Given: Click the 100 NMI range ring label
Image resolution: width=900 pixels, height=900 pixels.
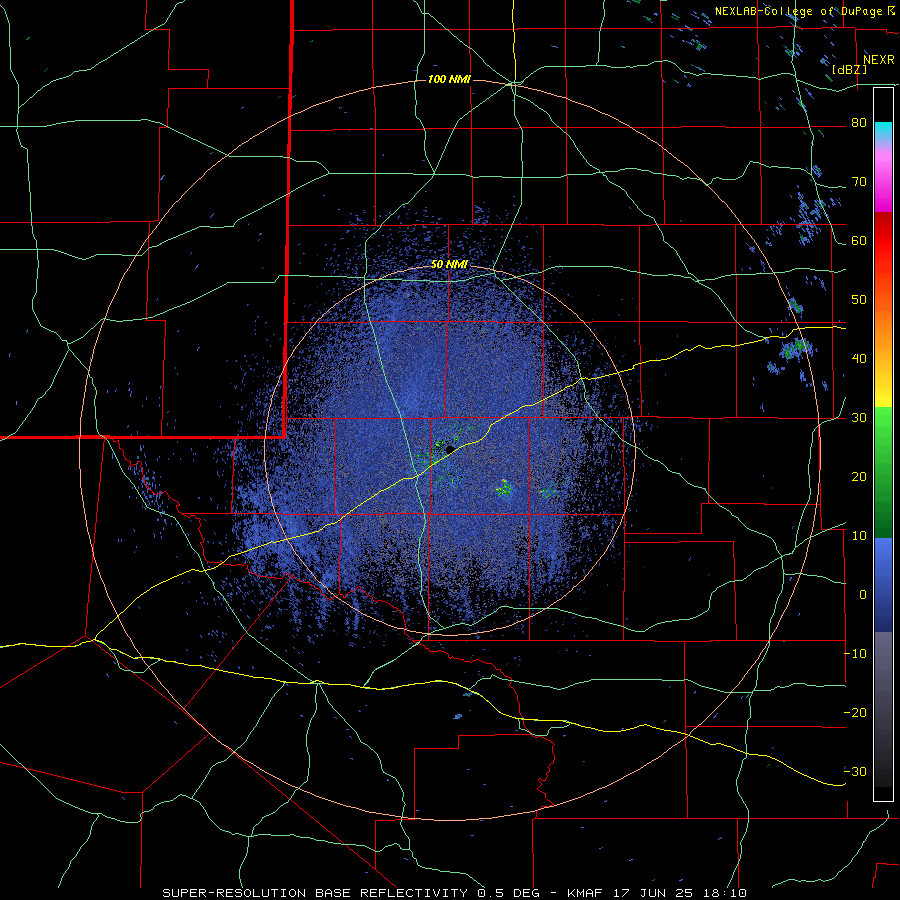Looking at the screenshot, I should coord(449,79).
